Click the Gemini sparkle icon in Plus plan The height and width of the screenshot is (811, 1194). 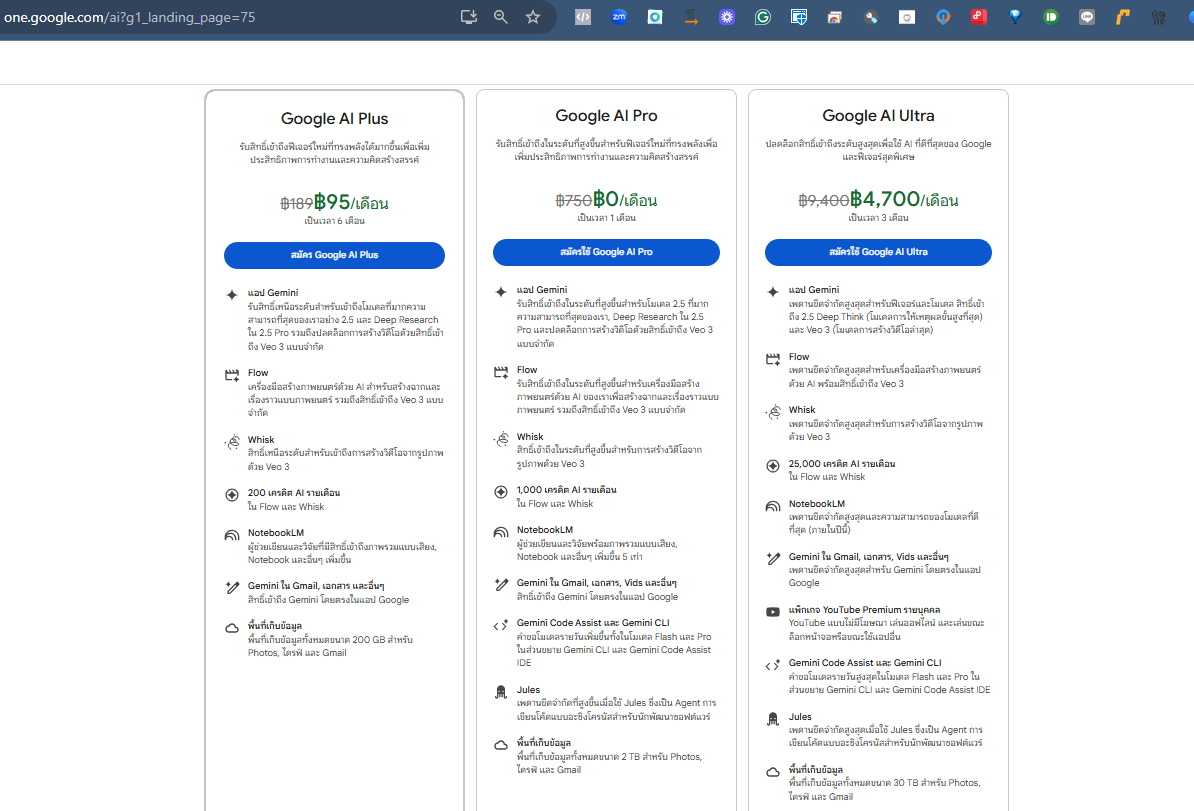coord(231,295)
